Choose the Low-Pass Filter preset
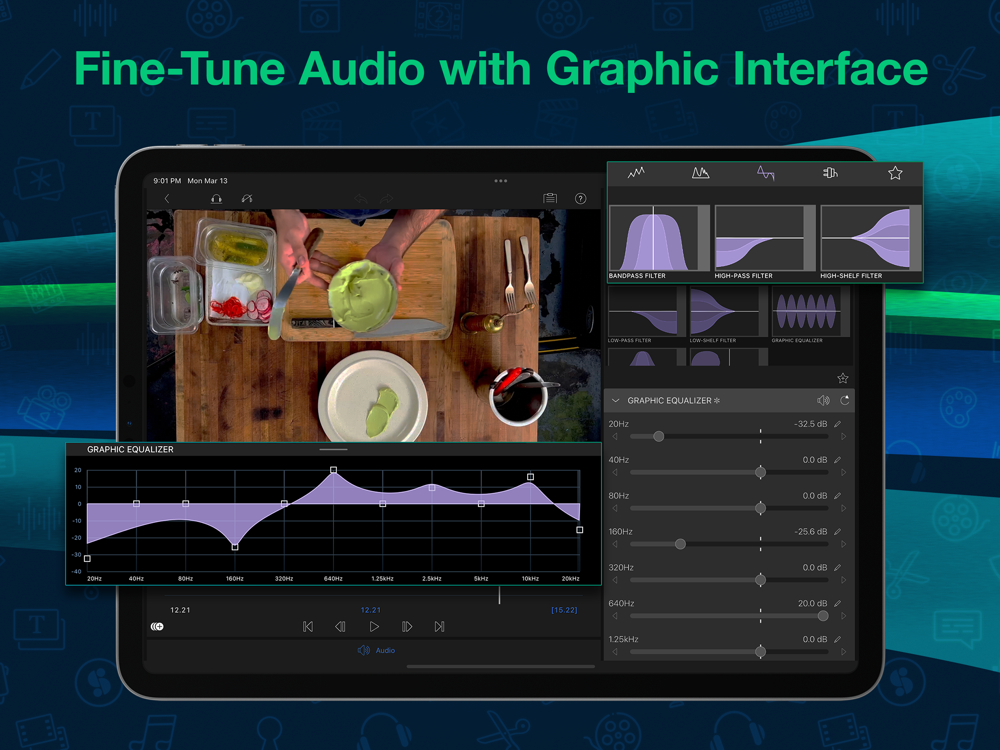The height and width of the screenshot is (750, 1000). (646, 315)
